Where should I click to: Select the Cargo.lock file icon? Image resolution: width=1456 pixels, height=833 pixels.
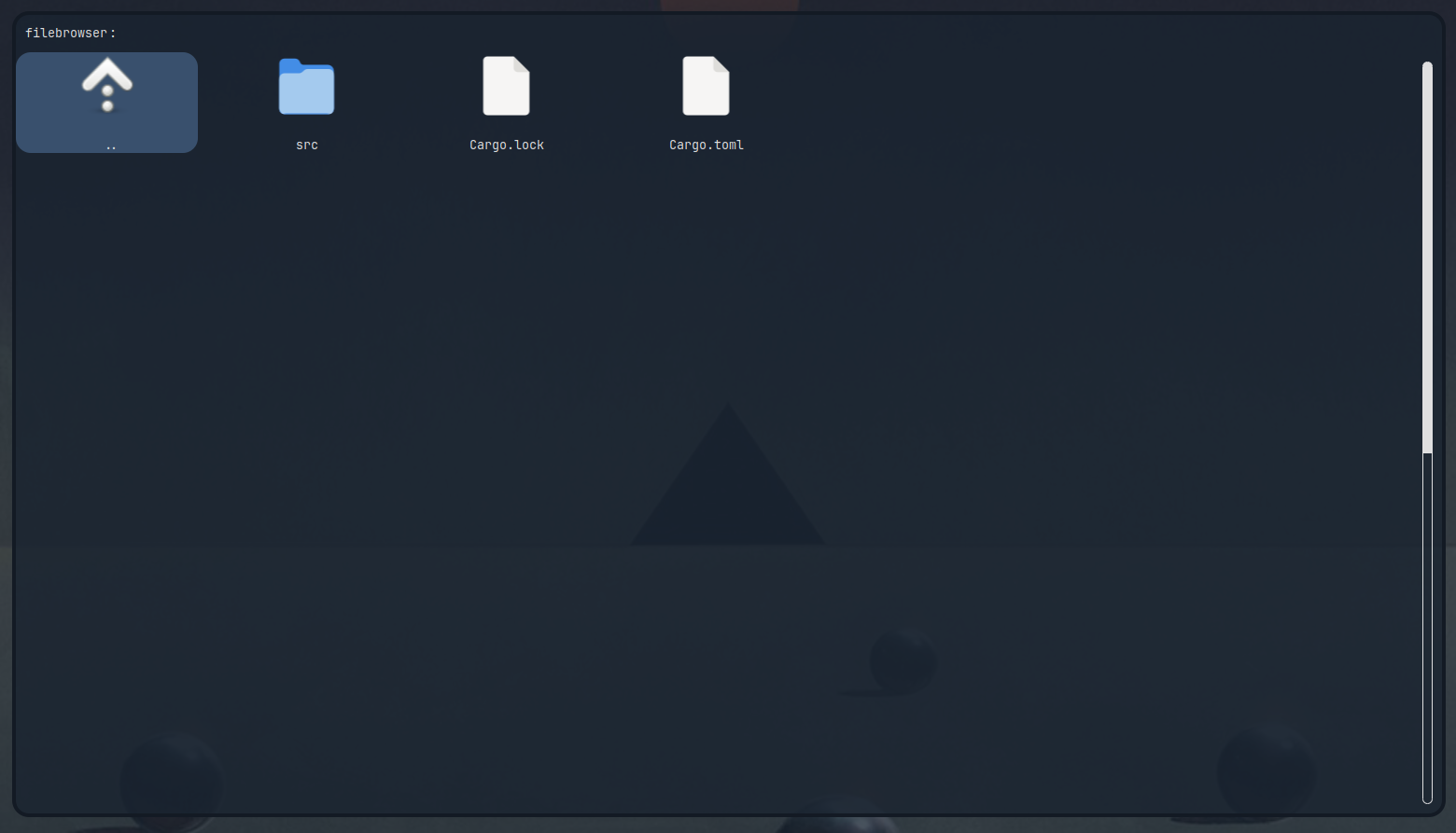click(x=506, y=86)
